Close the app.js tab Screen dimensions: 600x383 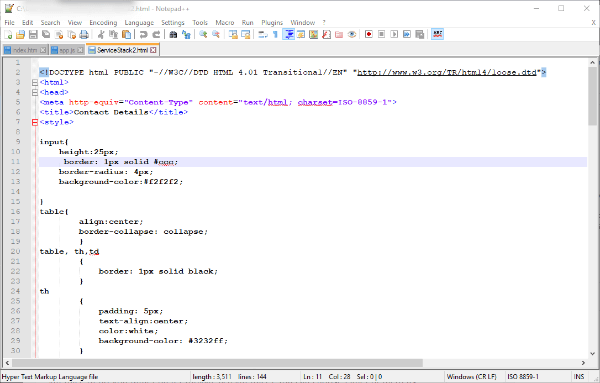click(x=80, y=50)
